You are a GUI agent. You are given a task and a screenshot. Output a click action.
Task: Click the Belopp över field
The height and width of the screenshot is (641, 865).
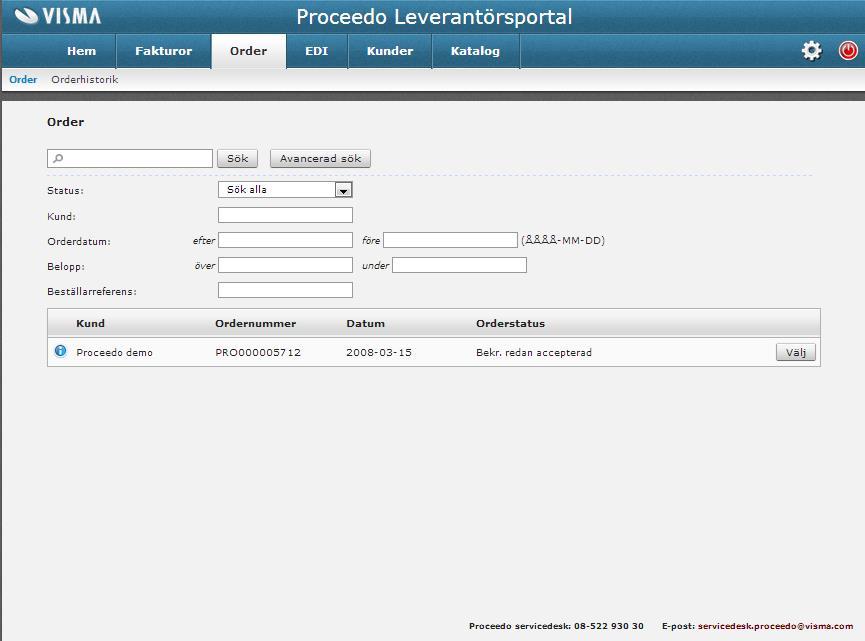pos(285,265)
